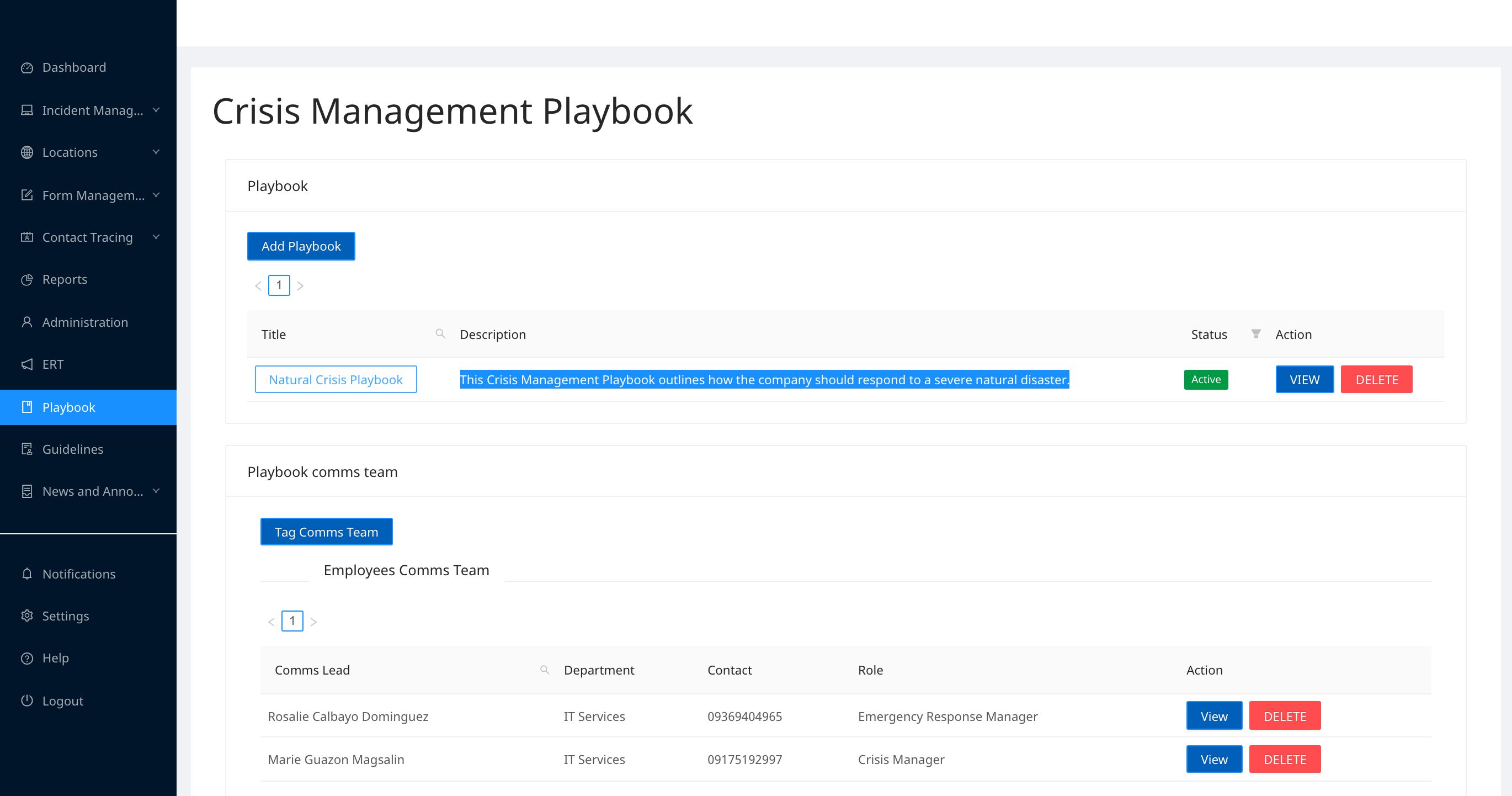Go to the Administration menu item
1512x796 pixels.
click(x=85, y=322)
